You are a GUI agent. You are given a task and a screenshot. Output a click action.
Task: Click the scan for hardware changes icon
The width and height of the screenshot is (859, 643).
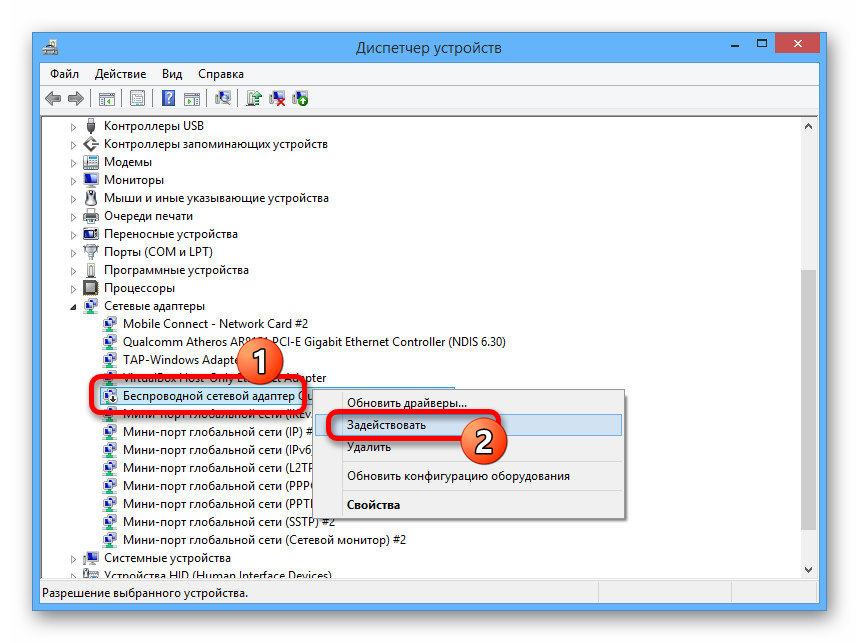pos(222,99)
